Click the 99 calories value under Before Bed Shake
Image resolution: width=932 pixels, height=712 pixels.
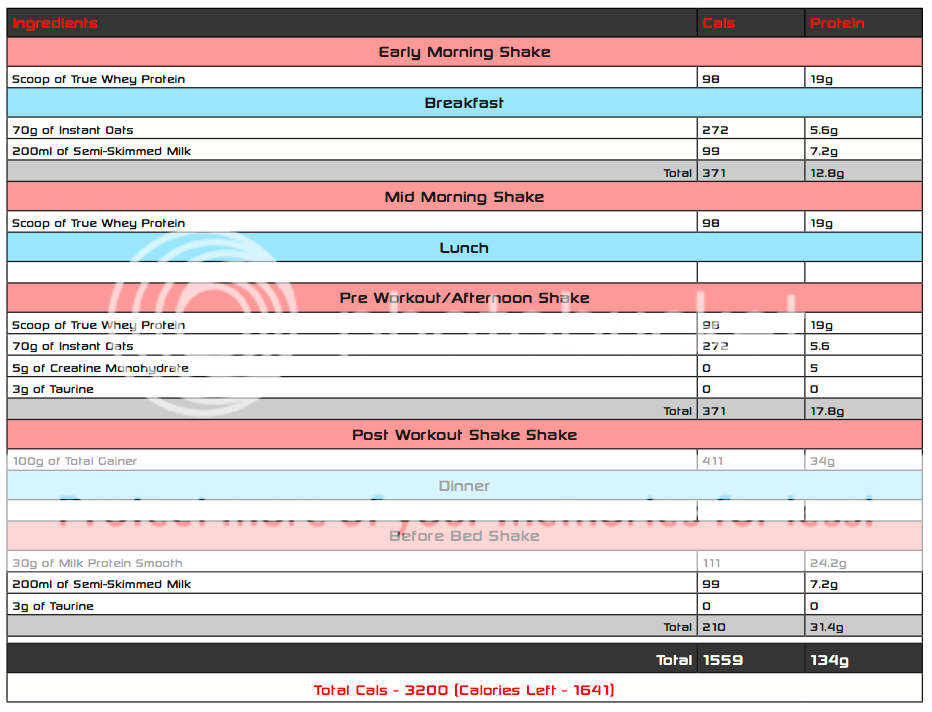tap(711, 584)
